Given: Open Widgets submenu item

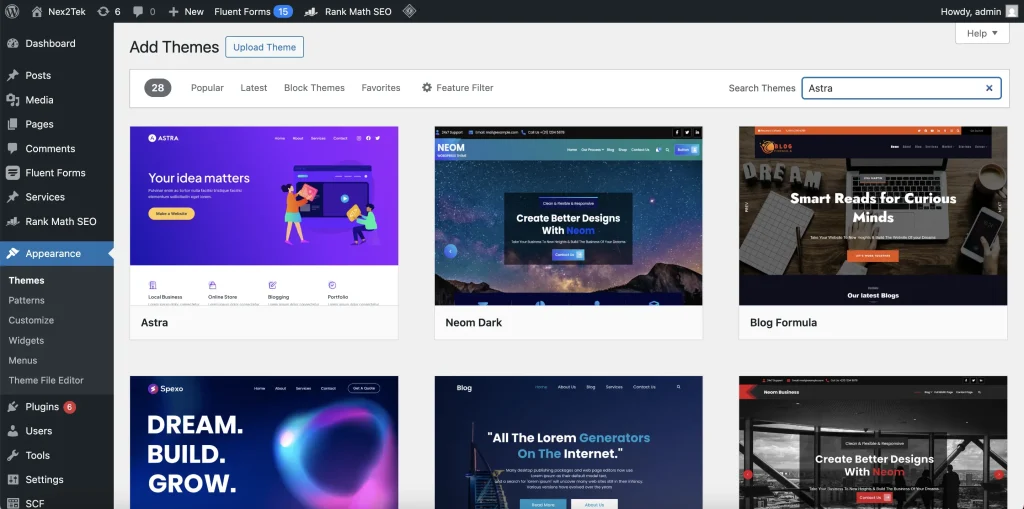Looking at the screenshot, I should [26, 340].
